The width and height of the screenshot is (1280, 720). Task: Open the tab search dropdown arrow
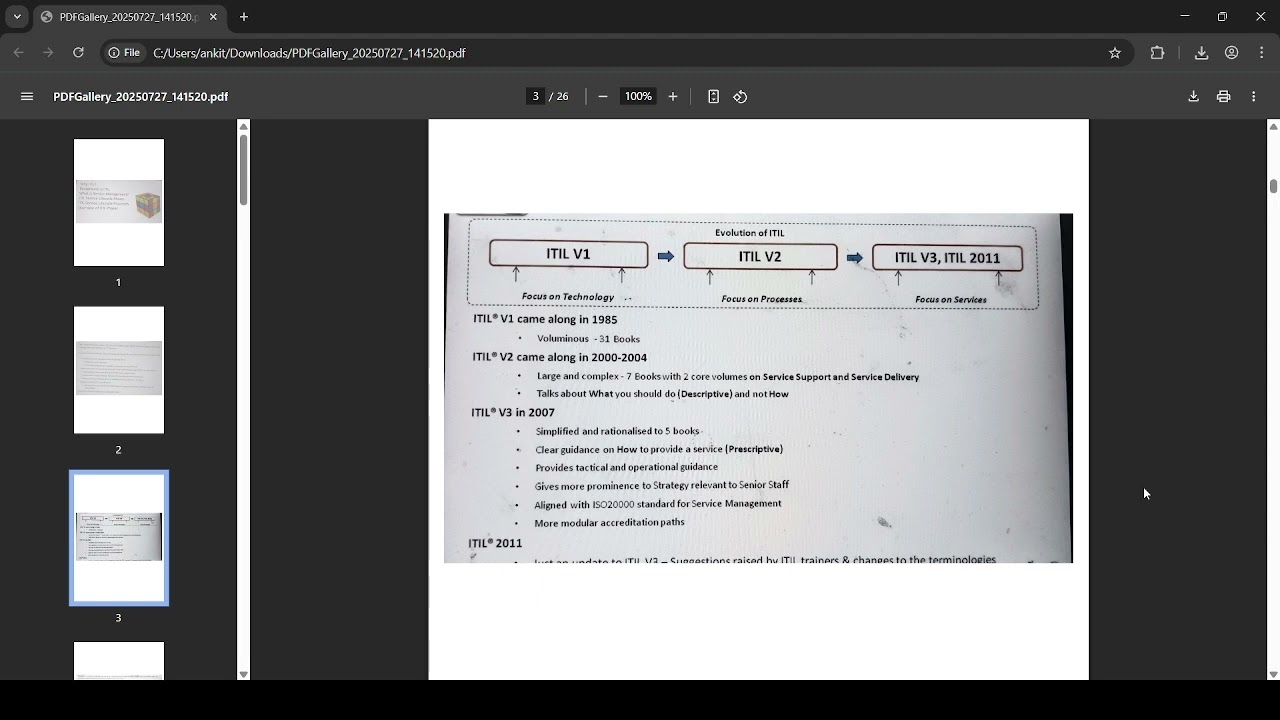[x=17, y=17]
